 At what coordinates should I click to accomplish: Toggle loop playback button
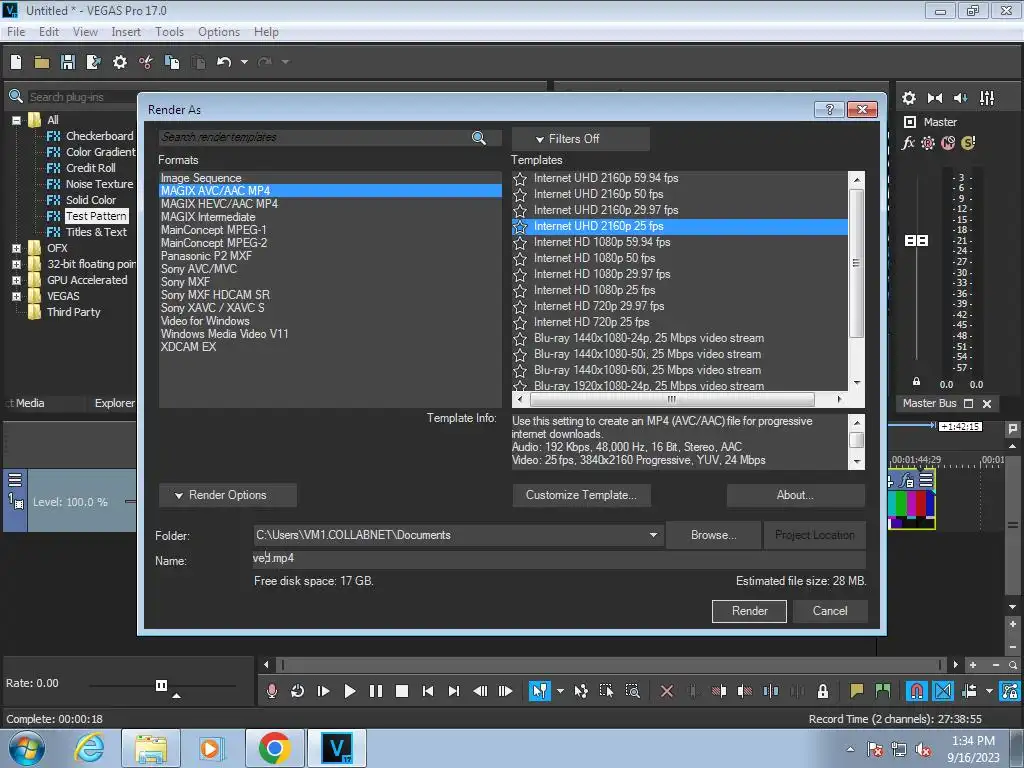click(297, 691)
